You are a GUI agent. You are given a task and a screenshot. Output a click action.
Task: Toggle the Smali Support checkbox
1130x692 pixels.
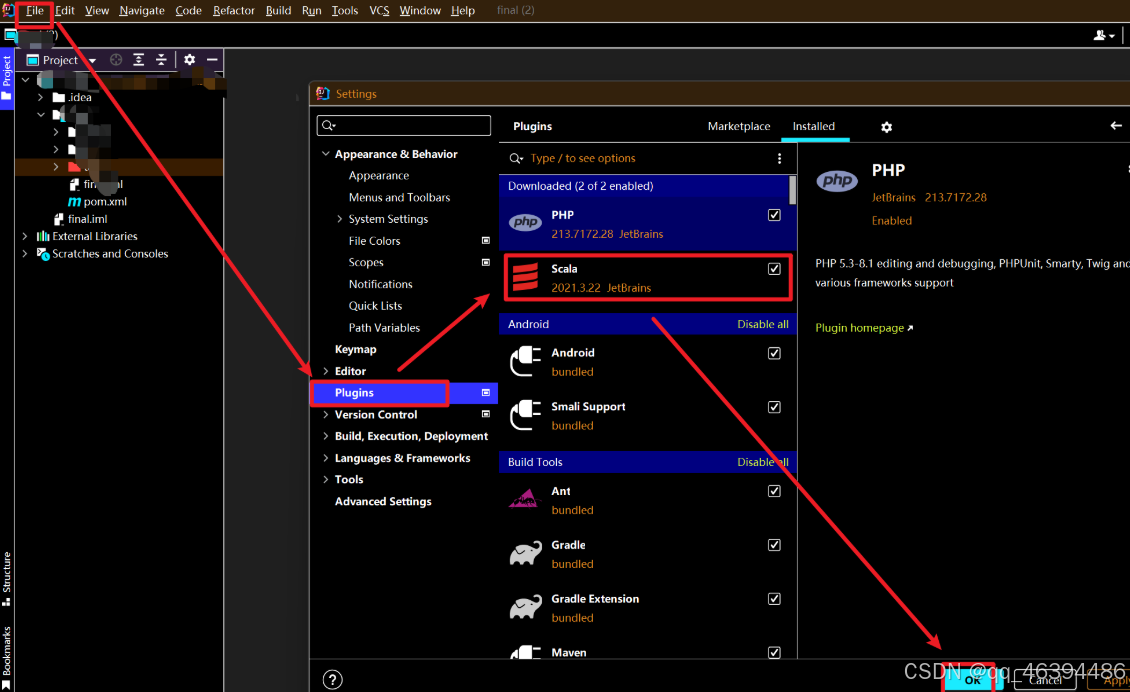pos(774,407)
